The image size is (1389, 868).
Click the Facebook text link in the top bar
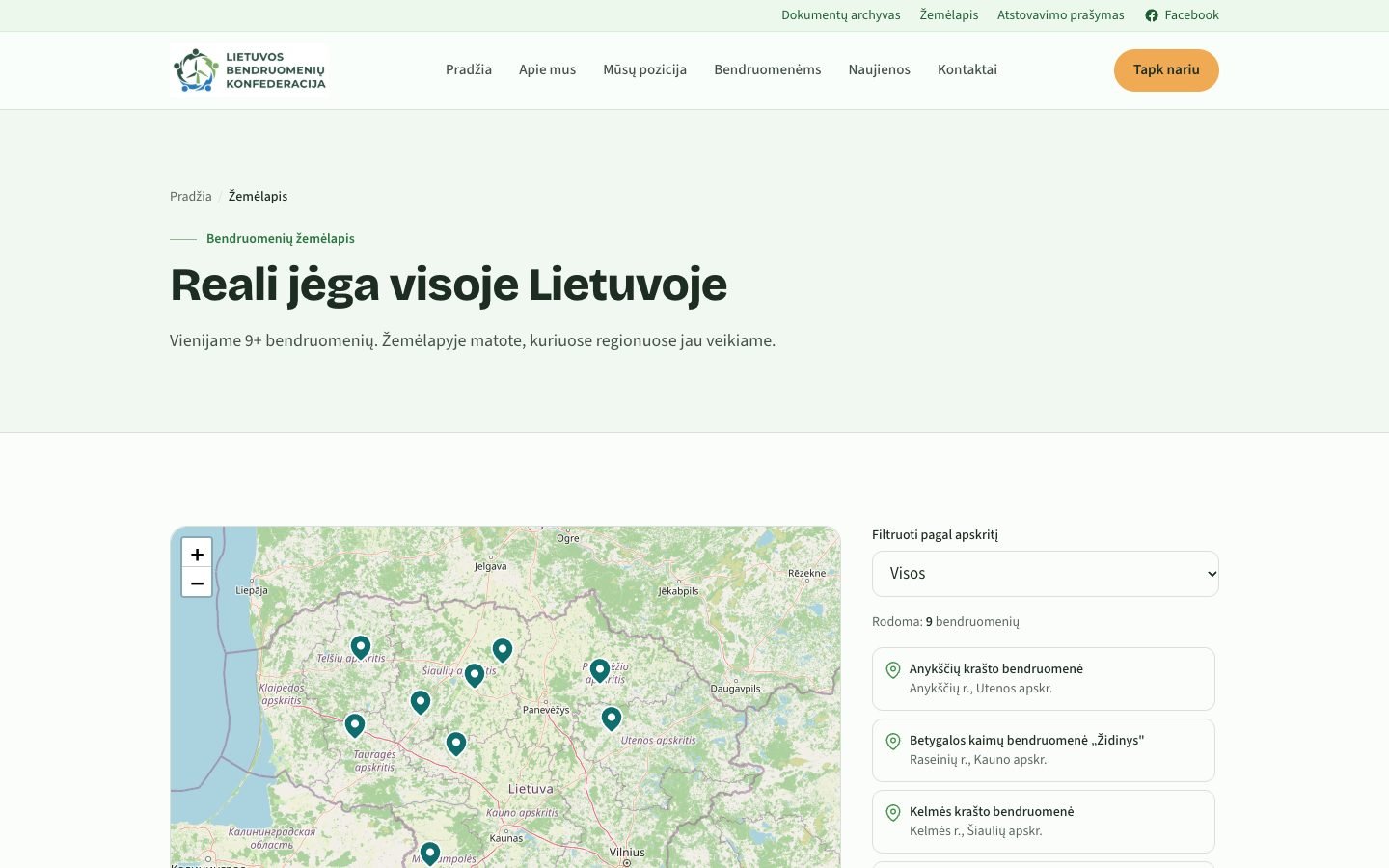tap(1191, 15)
